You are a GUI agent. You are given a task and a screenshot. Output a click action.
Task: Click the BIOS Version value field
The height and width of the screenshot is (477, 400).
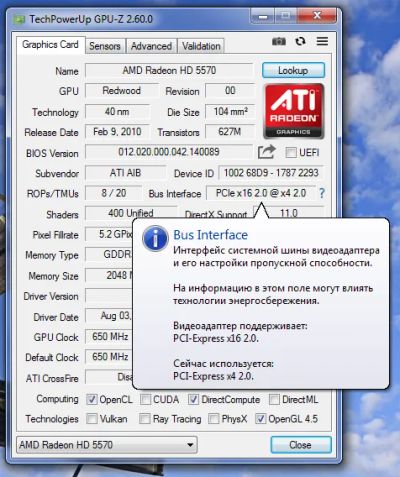[169, 152]
